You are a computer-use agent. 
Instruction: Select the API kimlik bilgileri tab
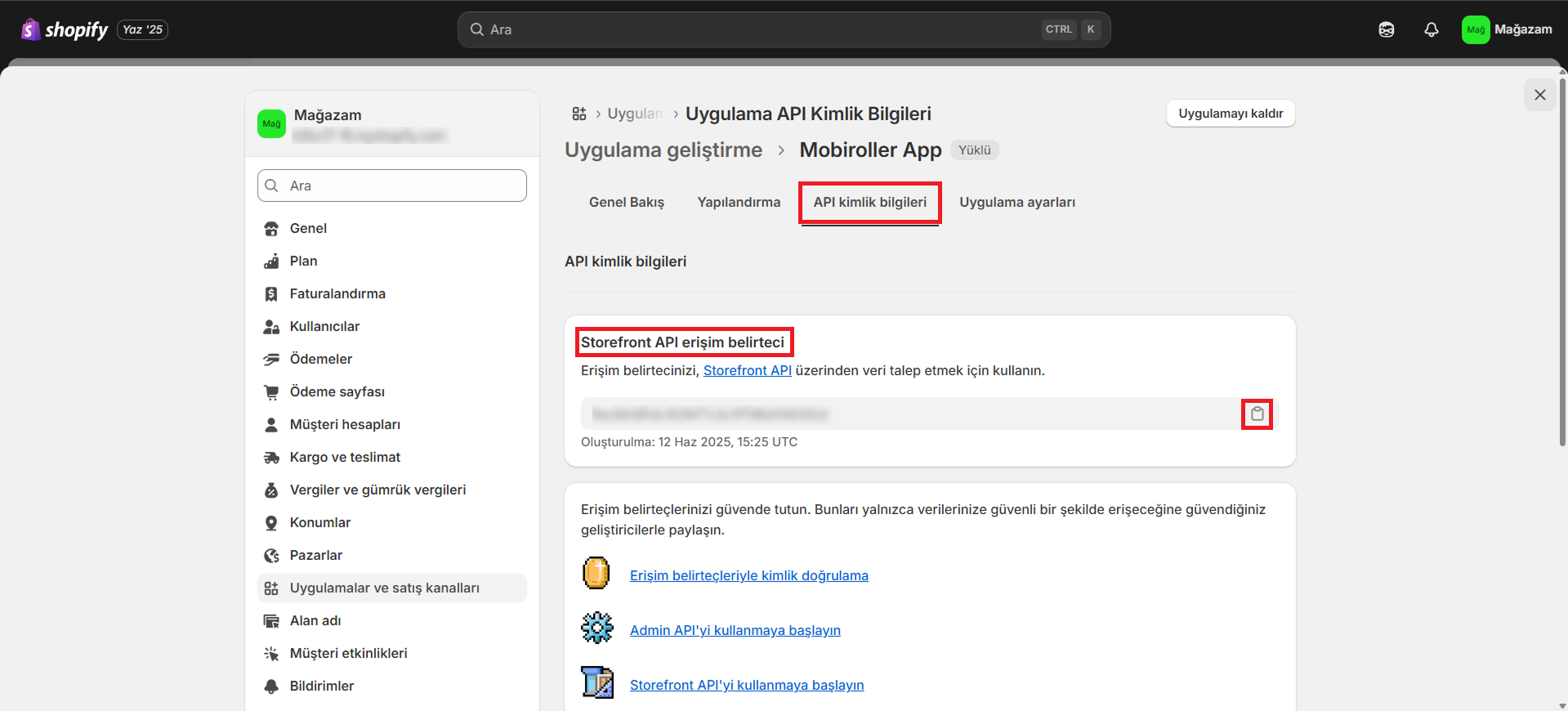tap(870, 203)
